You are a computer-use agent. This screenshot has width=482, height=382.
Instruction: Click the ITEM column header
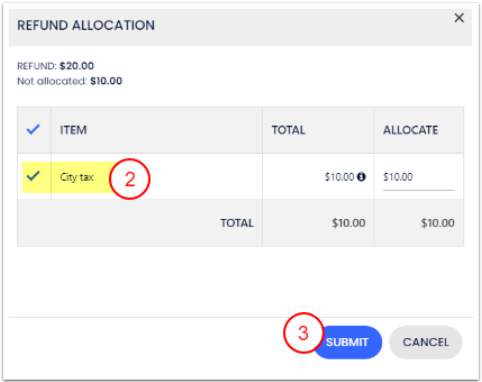pos(73,130)
